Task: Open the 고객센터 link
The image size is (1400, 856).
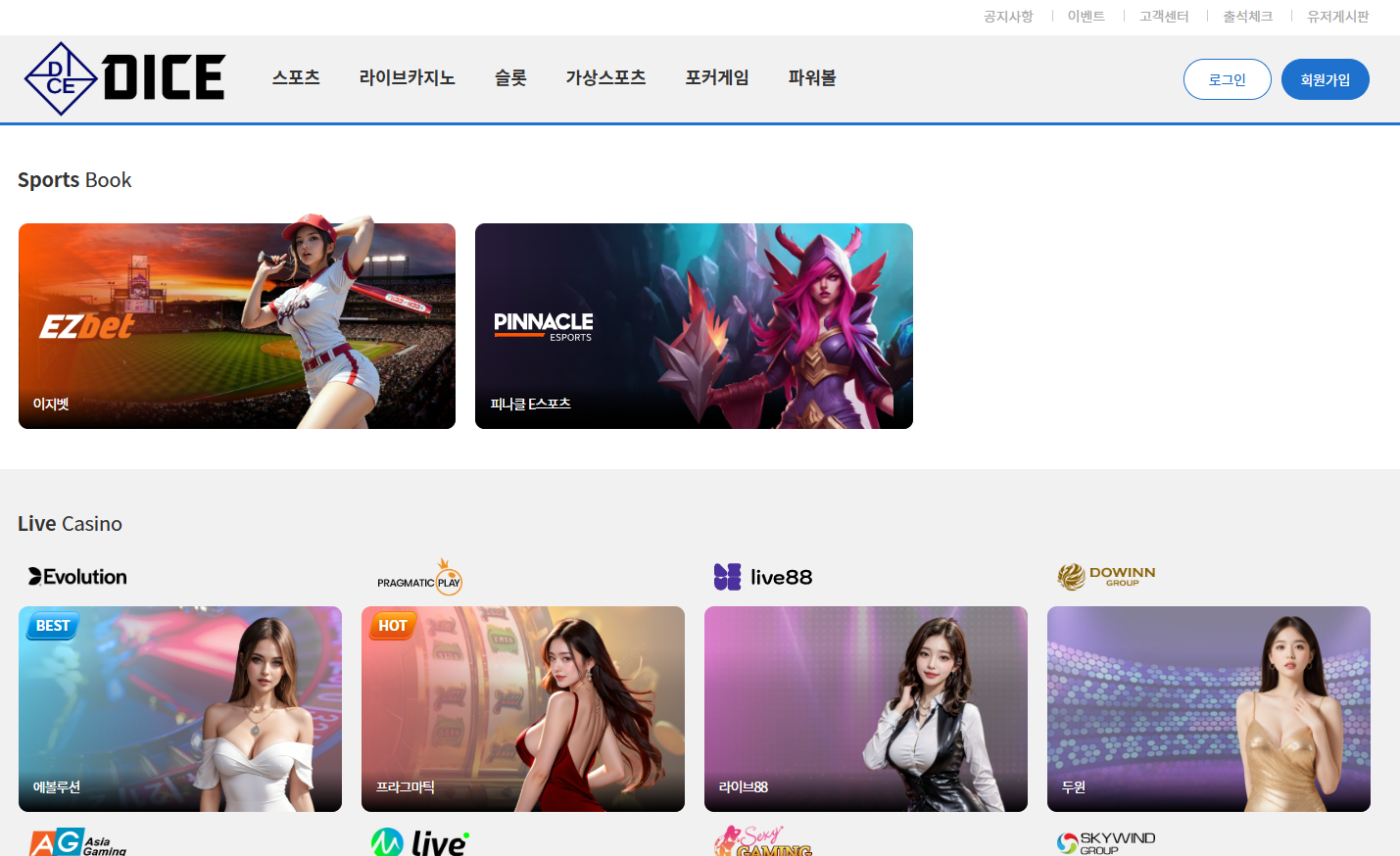Action: 1164,17
